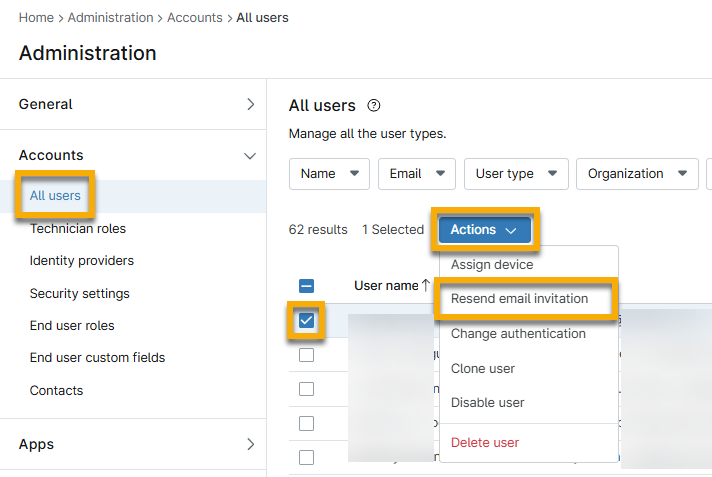
Task: Expand the General section in sidebar
Action: coord(250,104)
